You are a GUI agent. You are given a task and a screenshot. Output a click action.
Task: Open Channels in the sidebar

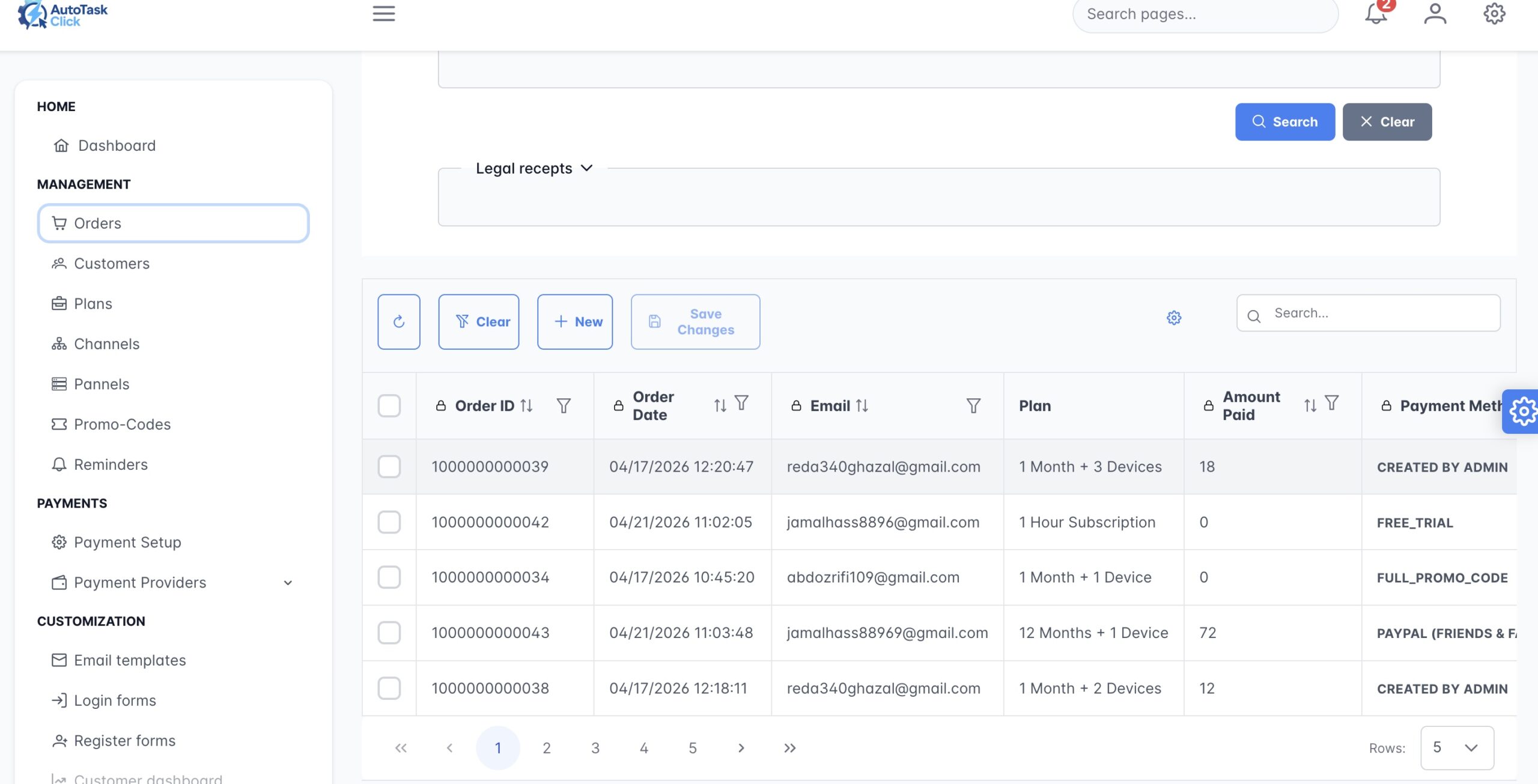click(173, 344)
